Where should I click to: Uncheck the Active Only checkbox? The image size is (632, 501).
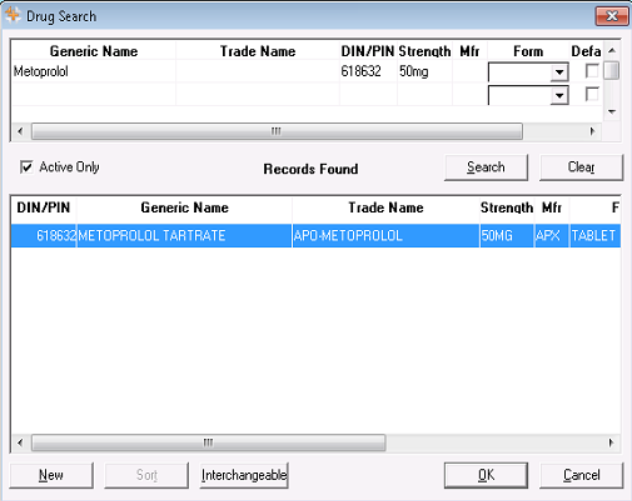(27, 167)
